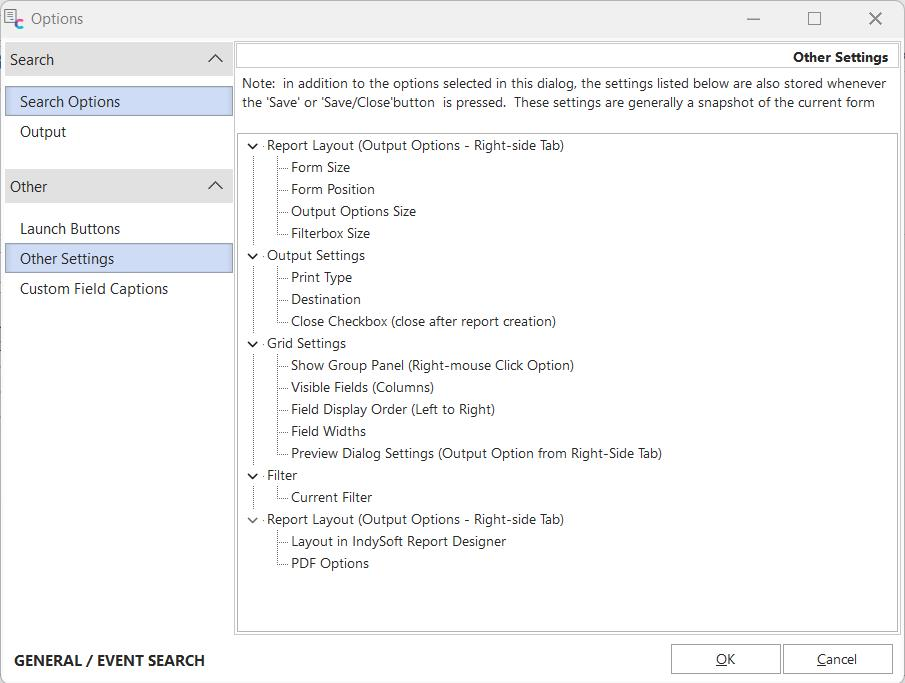905x683 pixels.
Task: Click the PDF Options tree item
Action: click(330, 564)
